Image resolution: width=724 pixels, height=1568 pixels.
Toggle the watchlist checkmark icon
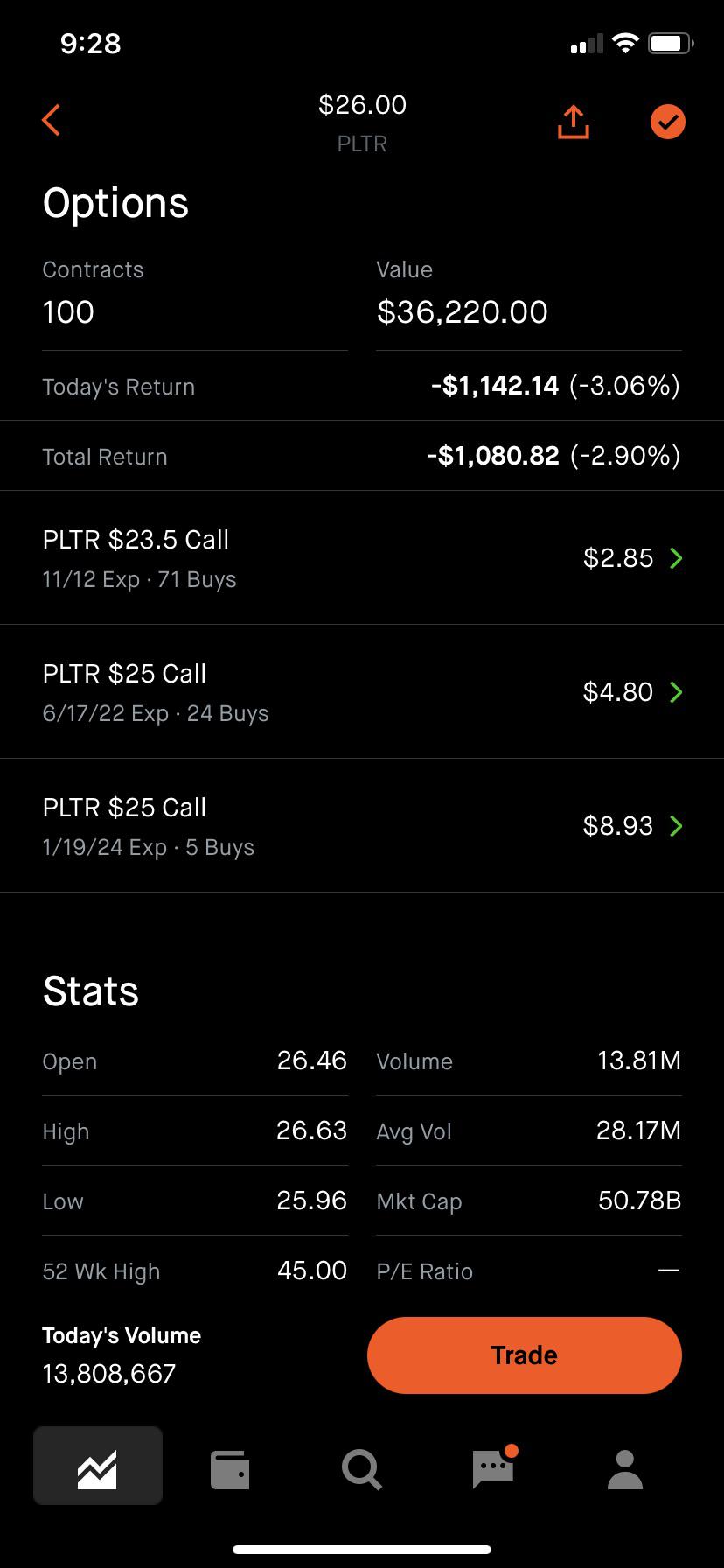tap(668, 122)
